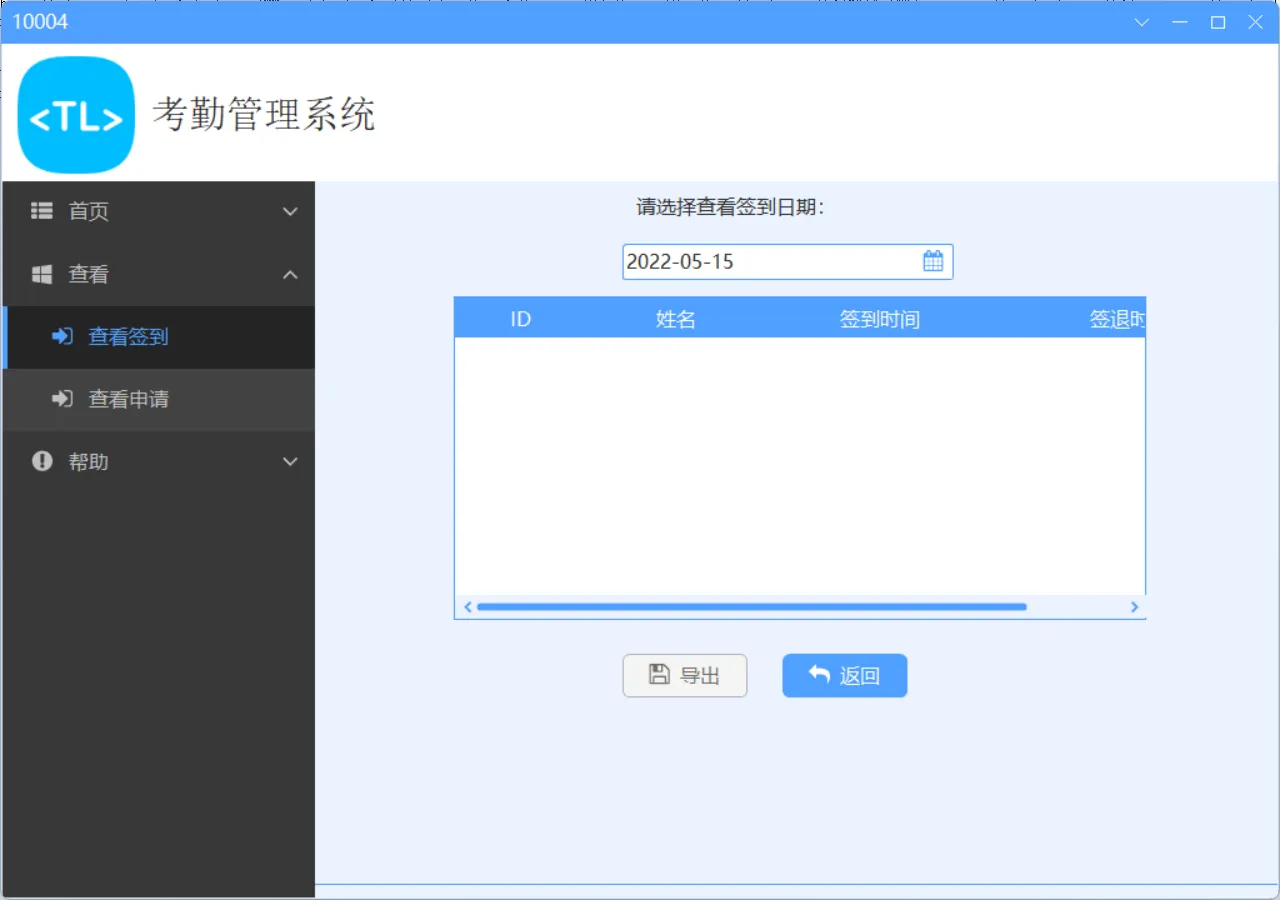Click the 签到时间 column header

[880, 319]
